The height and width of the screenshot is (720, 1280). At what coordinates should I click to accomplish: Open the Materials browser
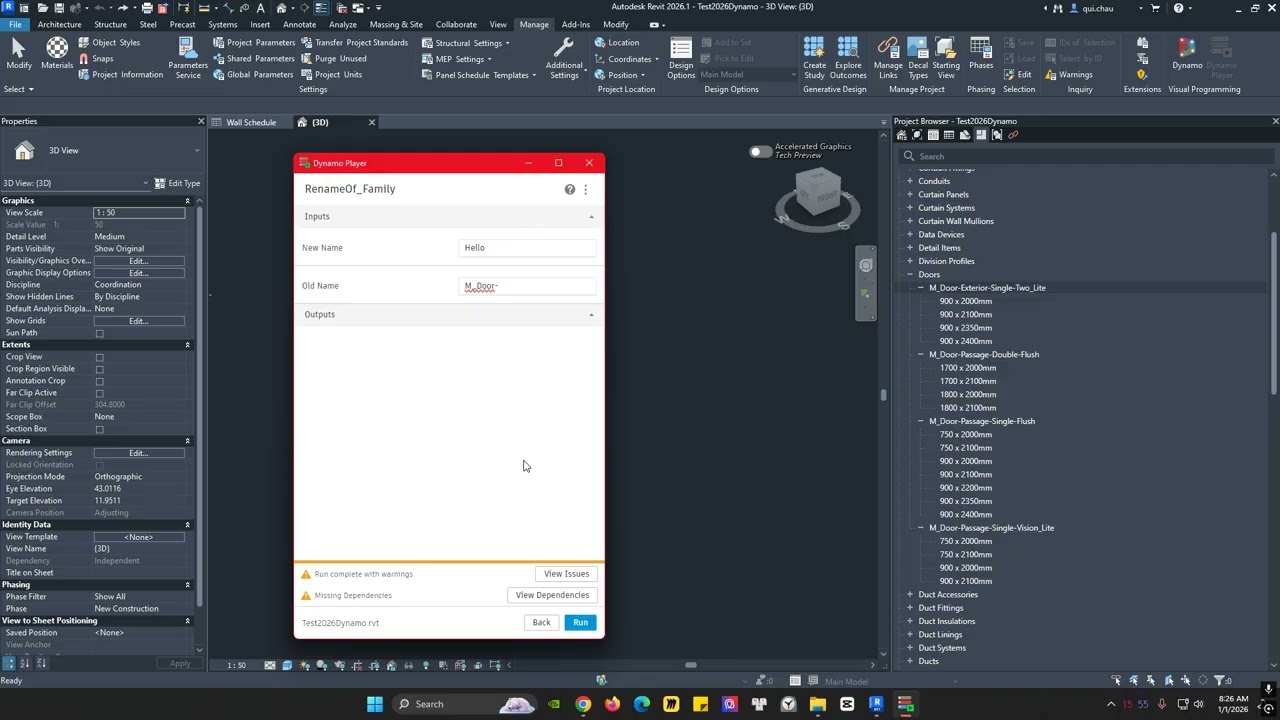[57, 55]
